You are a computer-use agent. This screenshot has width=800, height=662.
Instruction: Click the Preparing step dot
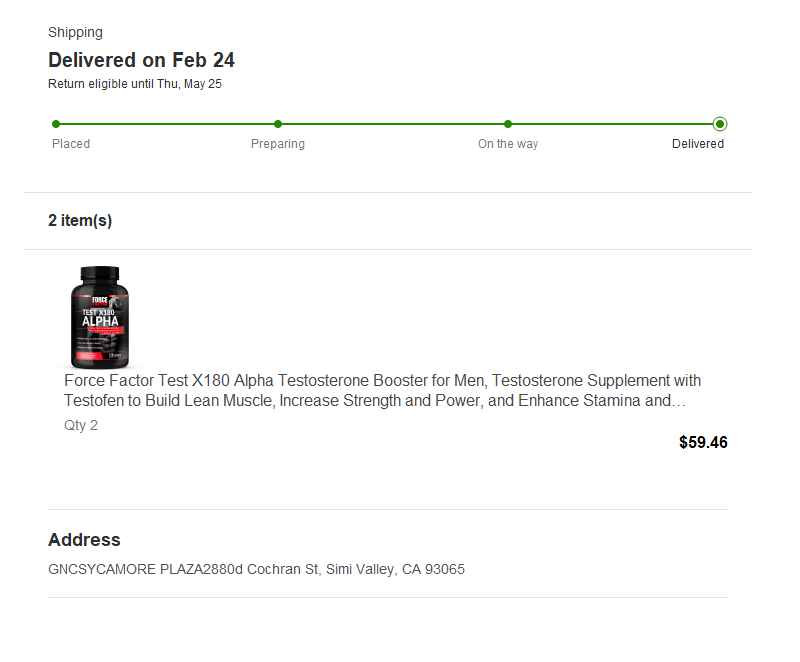point(278,124)
